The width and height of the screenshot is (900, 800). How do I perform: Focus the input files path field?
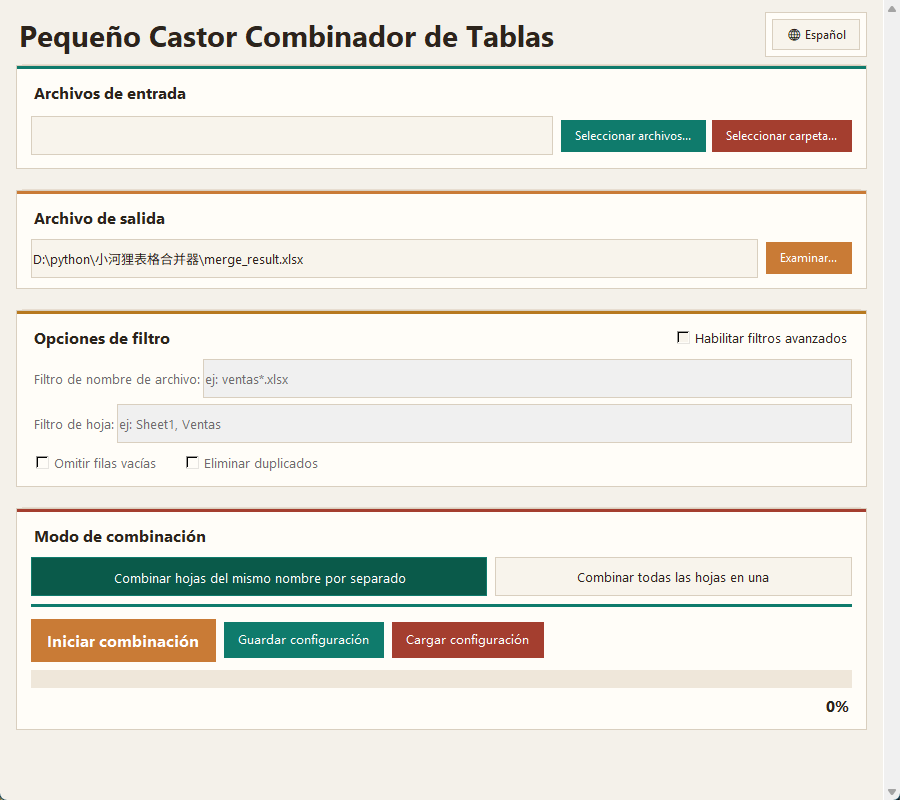click(292, 135)
